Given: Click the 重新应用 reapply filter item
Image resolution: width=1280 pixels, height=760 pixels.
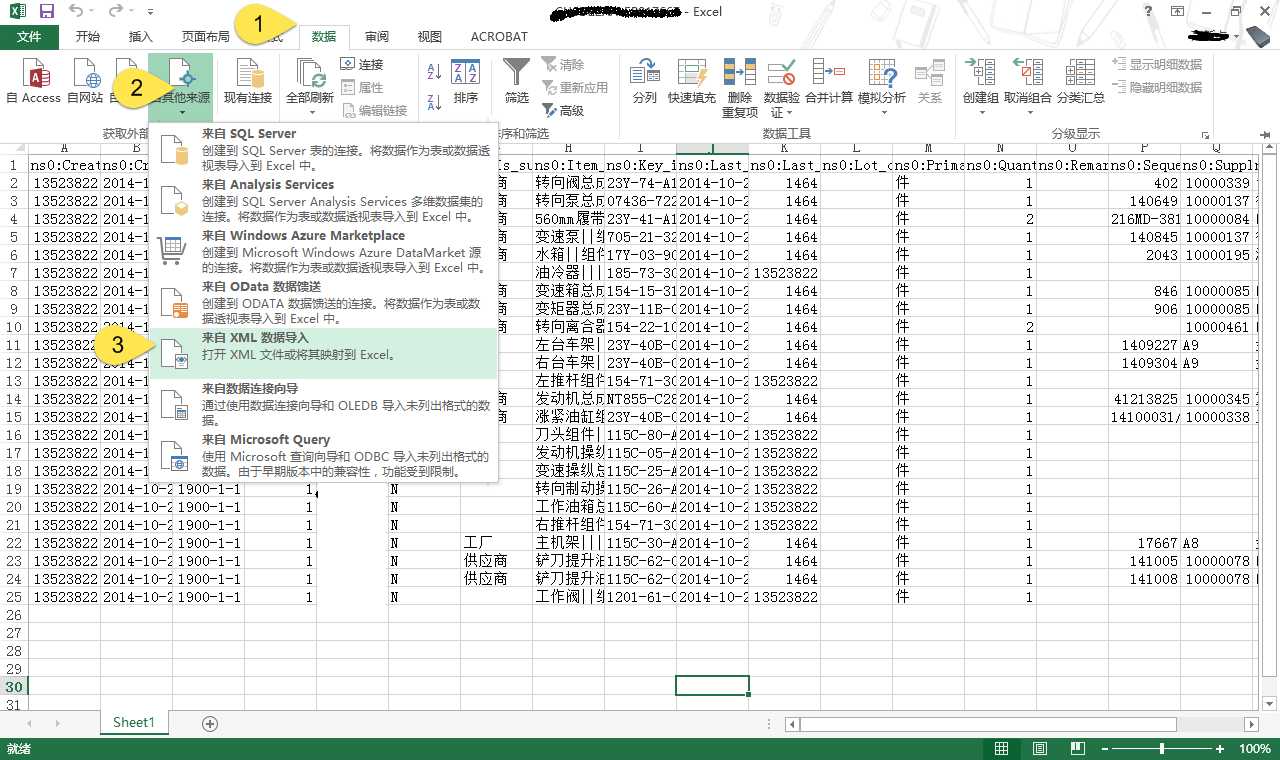Looking at the screenshot, I should point(575,87).
